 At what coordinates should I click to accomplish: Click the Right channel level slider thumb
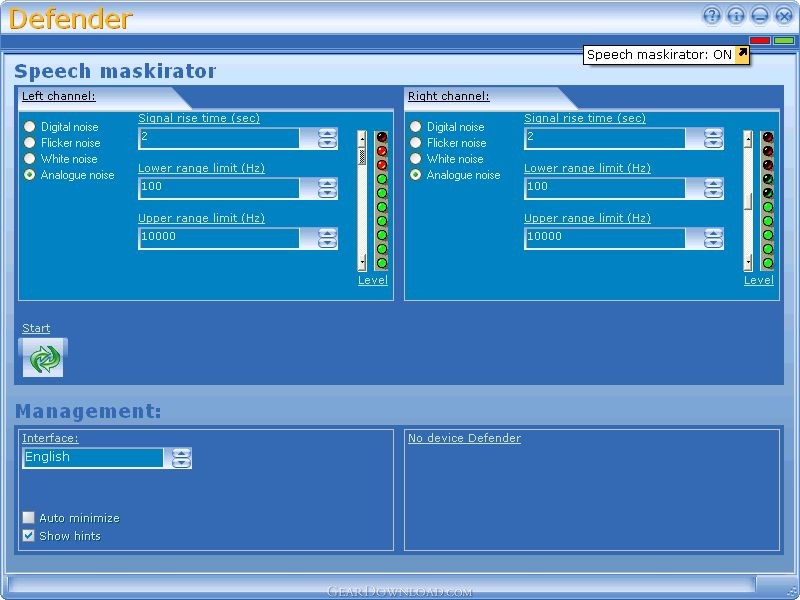point(748,202)
